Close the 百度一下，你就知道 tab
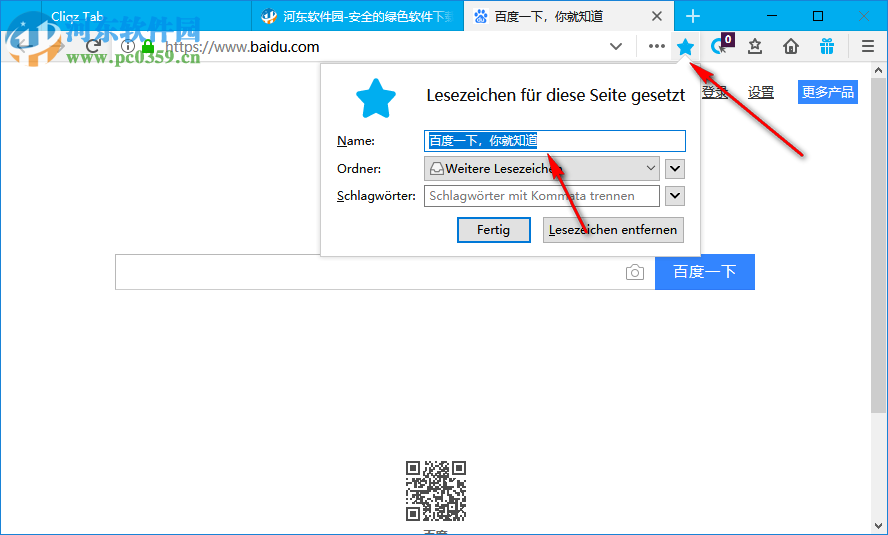The image size is (888, 535). pyautogui.click(x=656, y=16)
